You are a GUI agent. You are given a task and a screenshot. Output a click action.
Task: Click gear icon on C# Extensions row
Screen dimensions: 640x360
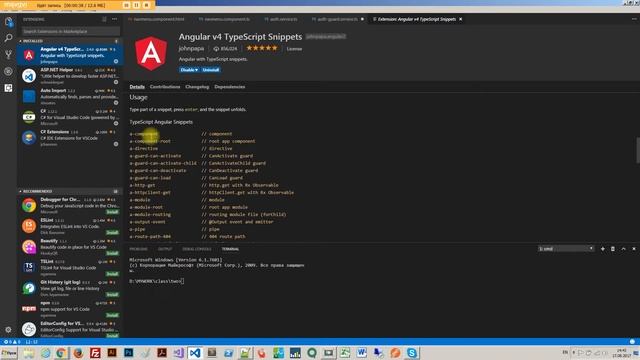click(116, 144)
